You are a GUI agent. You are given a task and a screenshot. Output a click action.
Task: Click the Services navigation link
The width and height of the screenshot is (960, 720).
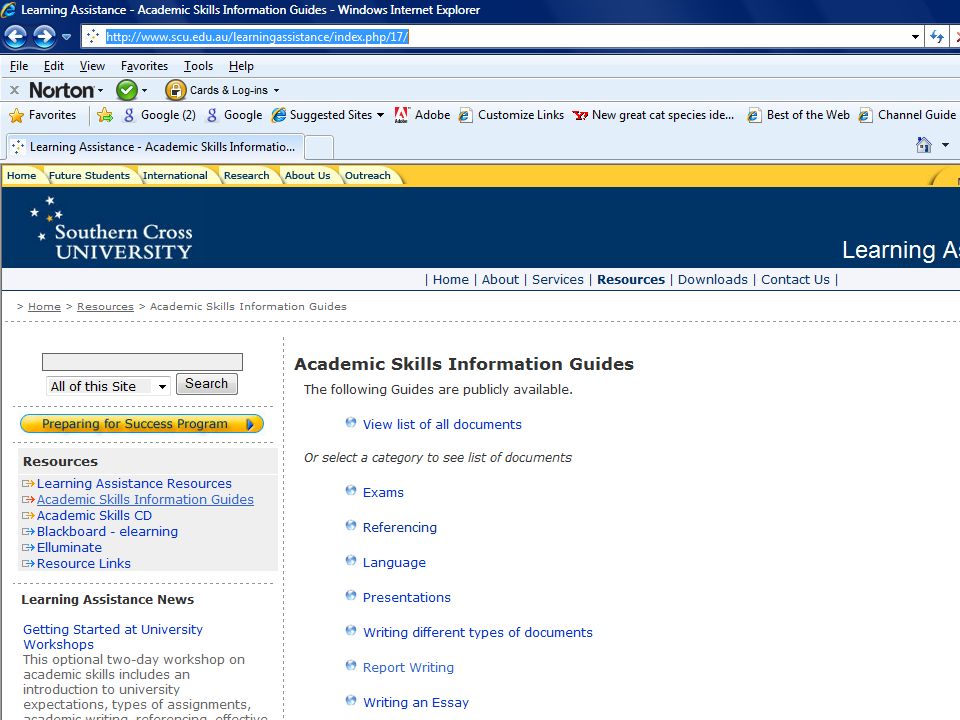pos(558,280)
